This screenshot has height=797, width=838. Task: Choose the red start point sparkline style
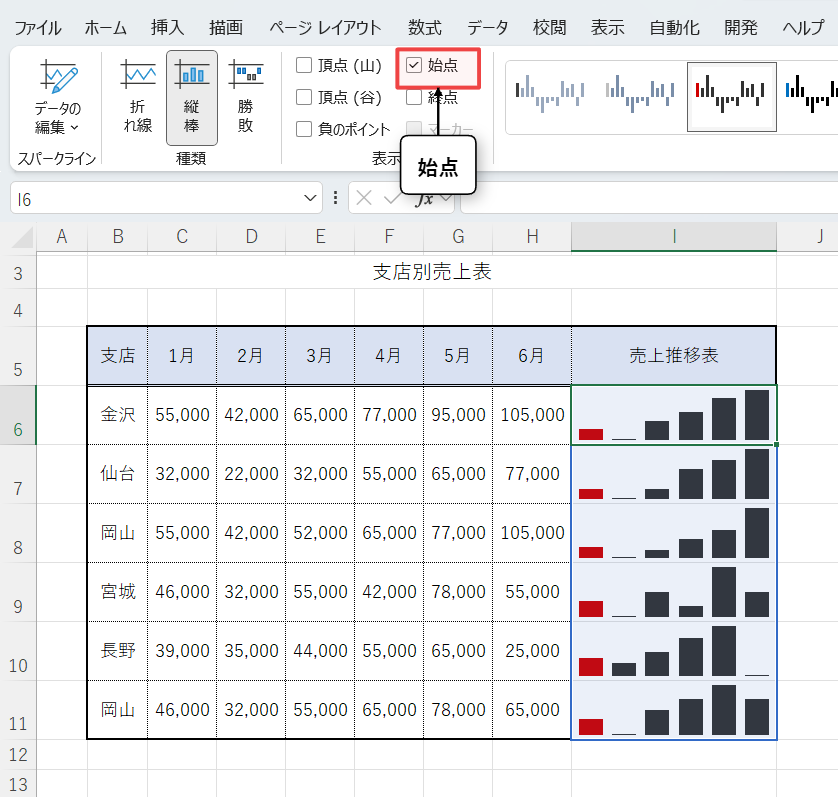(x=732, y=97)
